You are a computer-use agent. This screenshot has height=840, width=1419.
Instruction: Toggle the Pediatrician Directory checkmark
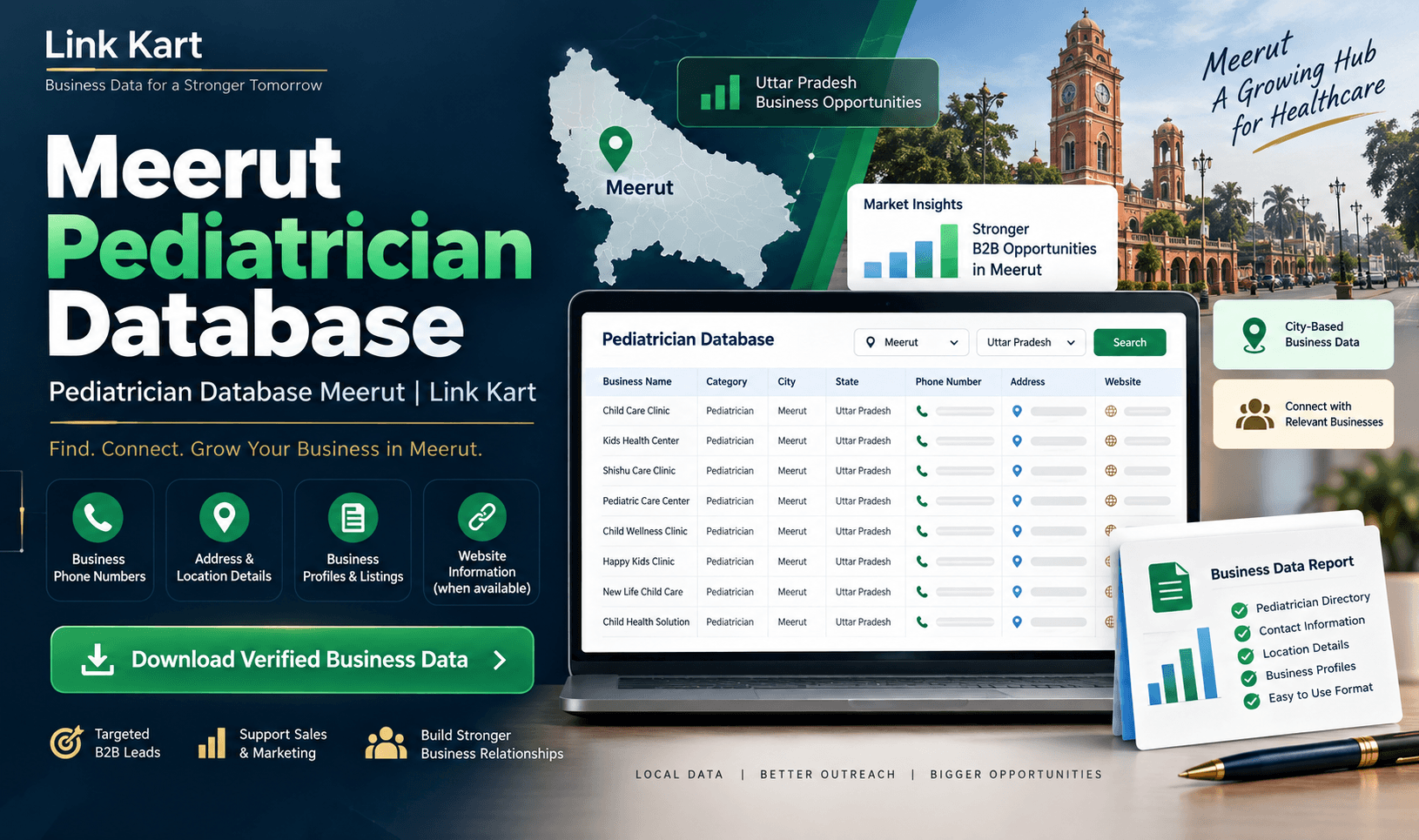1240,610
